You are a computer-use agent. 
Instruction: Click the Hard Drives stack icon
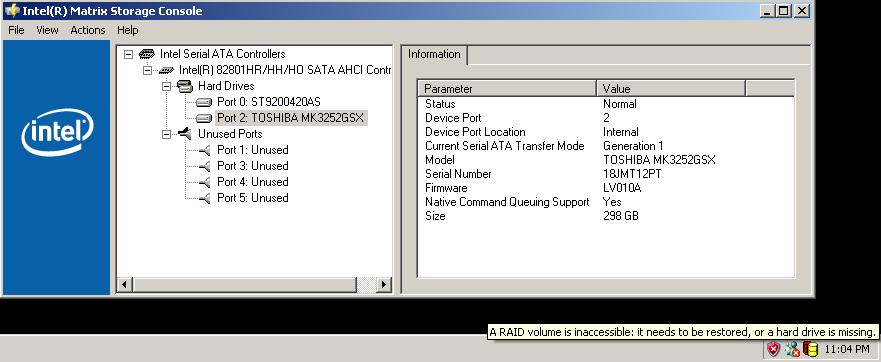185,86
